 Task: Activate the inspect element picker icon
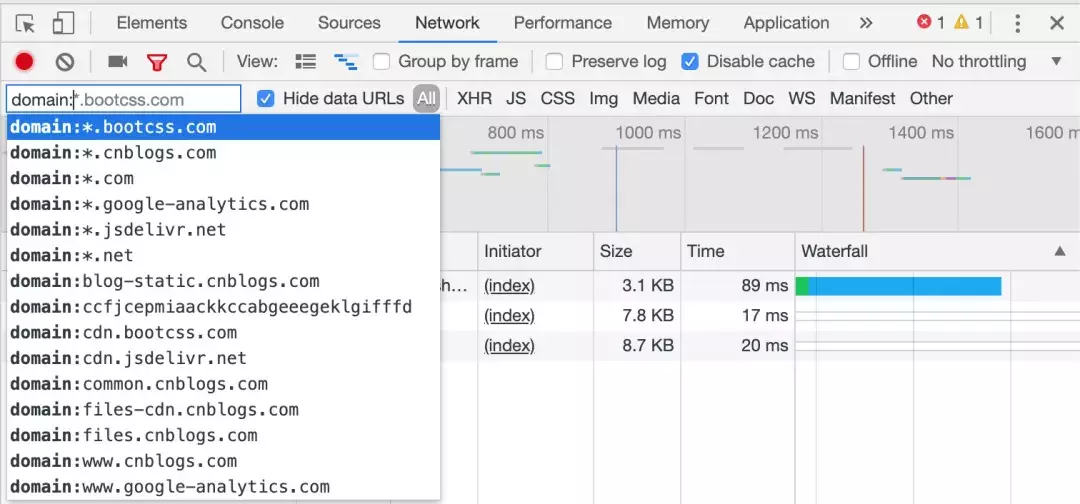[x=25, y=23]
